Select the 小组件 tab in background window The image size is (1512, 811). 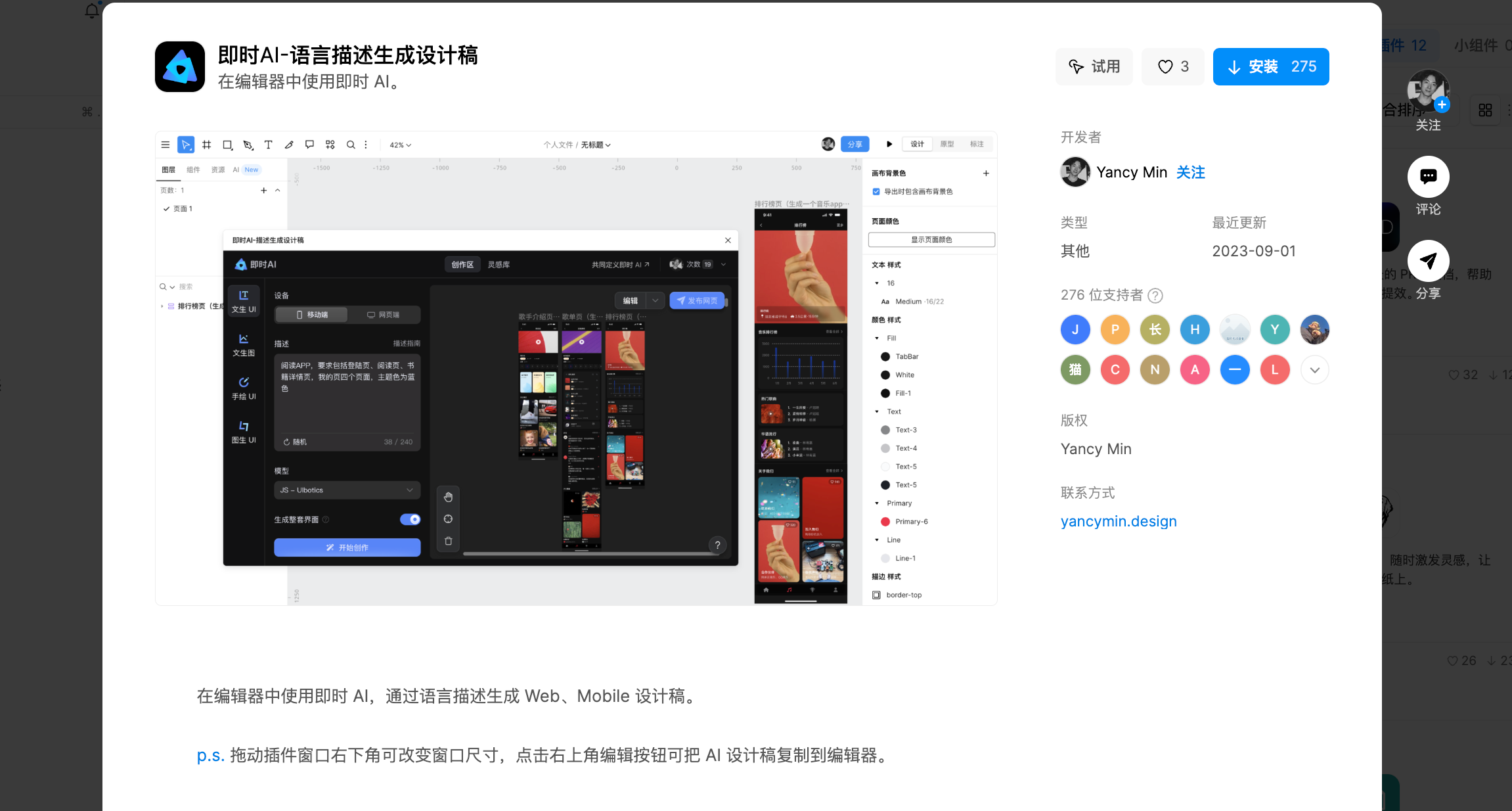(1482, 45)
